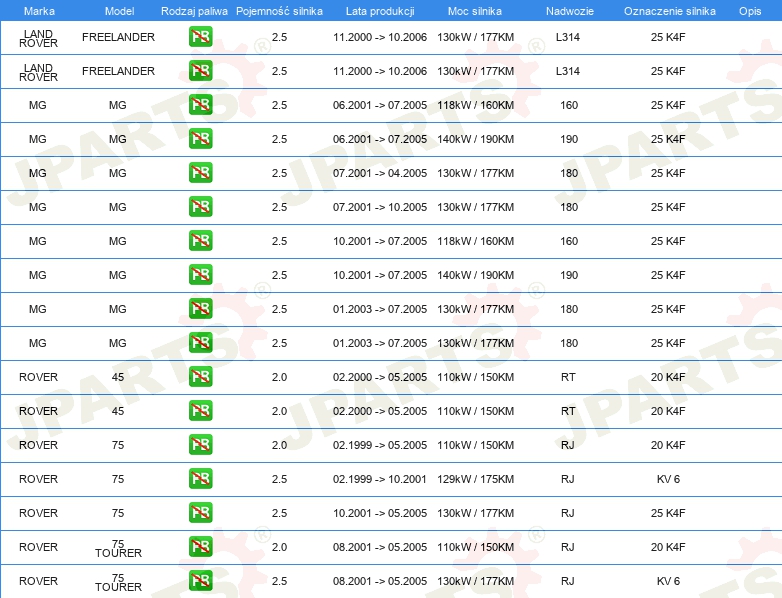The height and width of the screenshot is (598, 782).
Task: Click the Oznaczenie silnika column header
Action: (670, 11)
